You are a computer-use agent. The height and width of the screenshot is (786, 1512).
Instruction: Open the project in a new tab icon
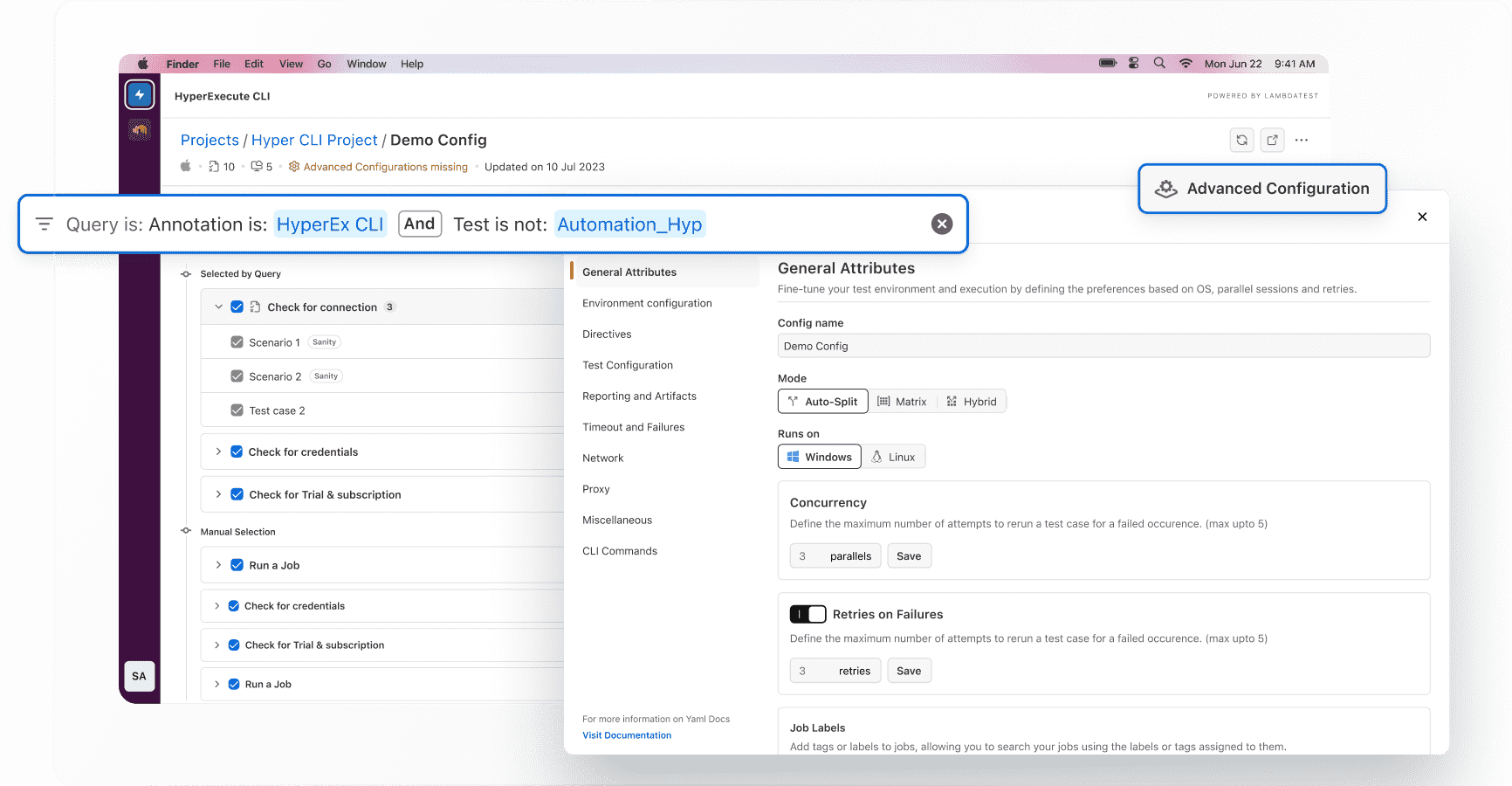pos(1272,140)
